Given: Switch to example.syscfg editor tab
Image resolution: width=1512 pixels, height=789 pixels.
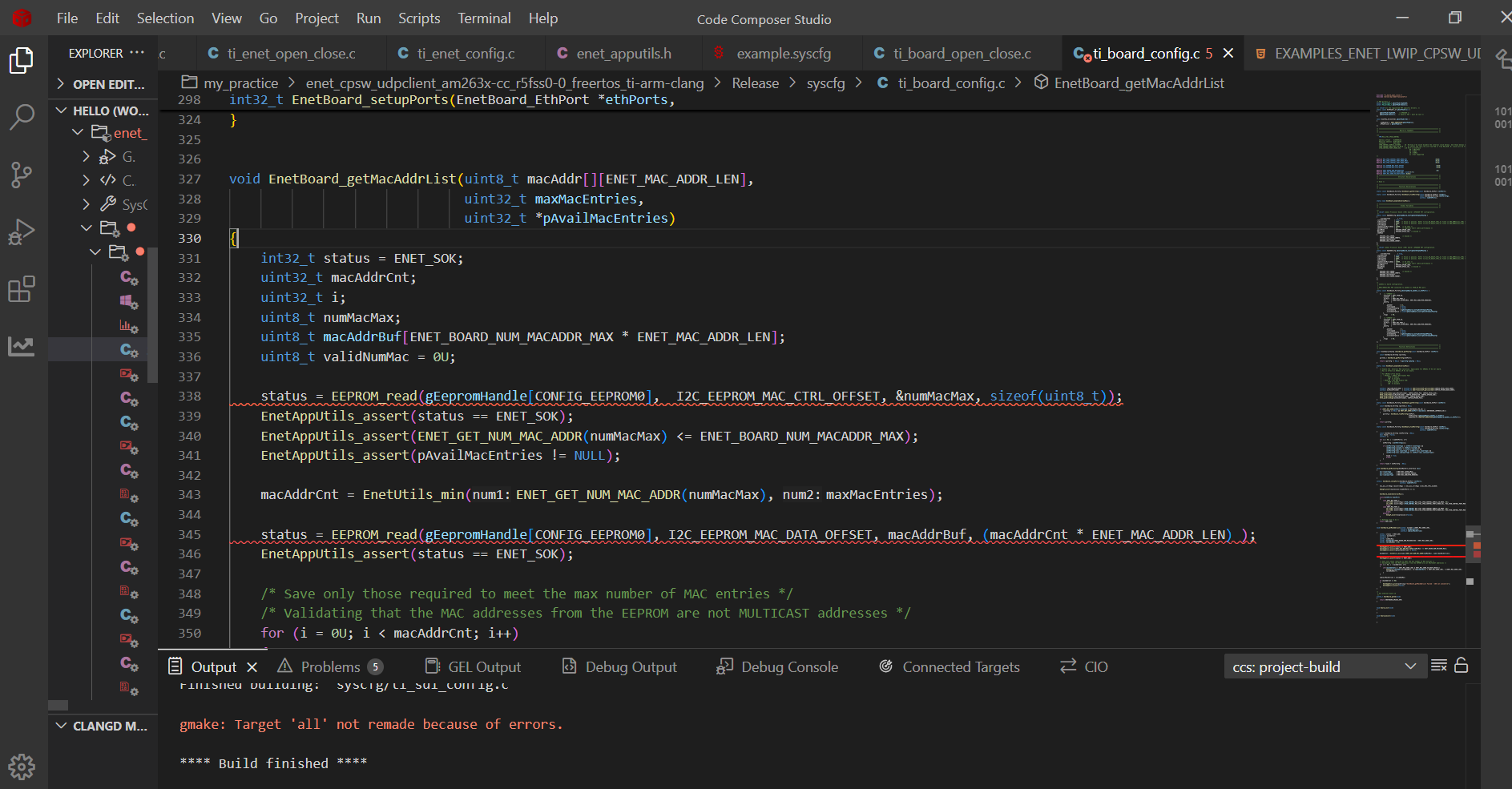Looking at the screenshot, I should tap(783, 54).
